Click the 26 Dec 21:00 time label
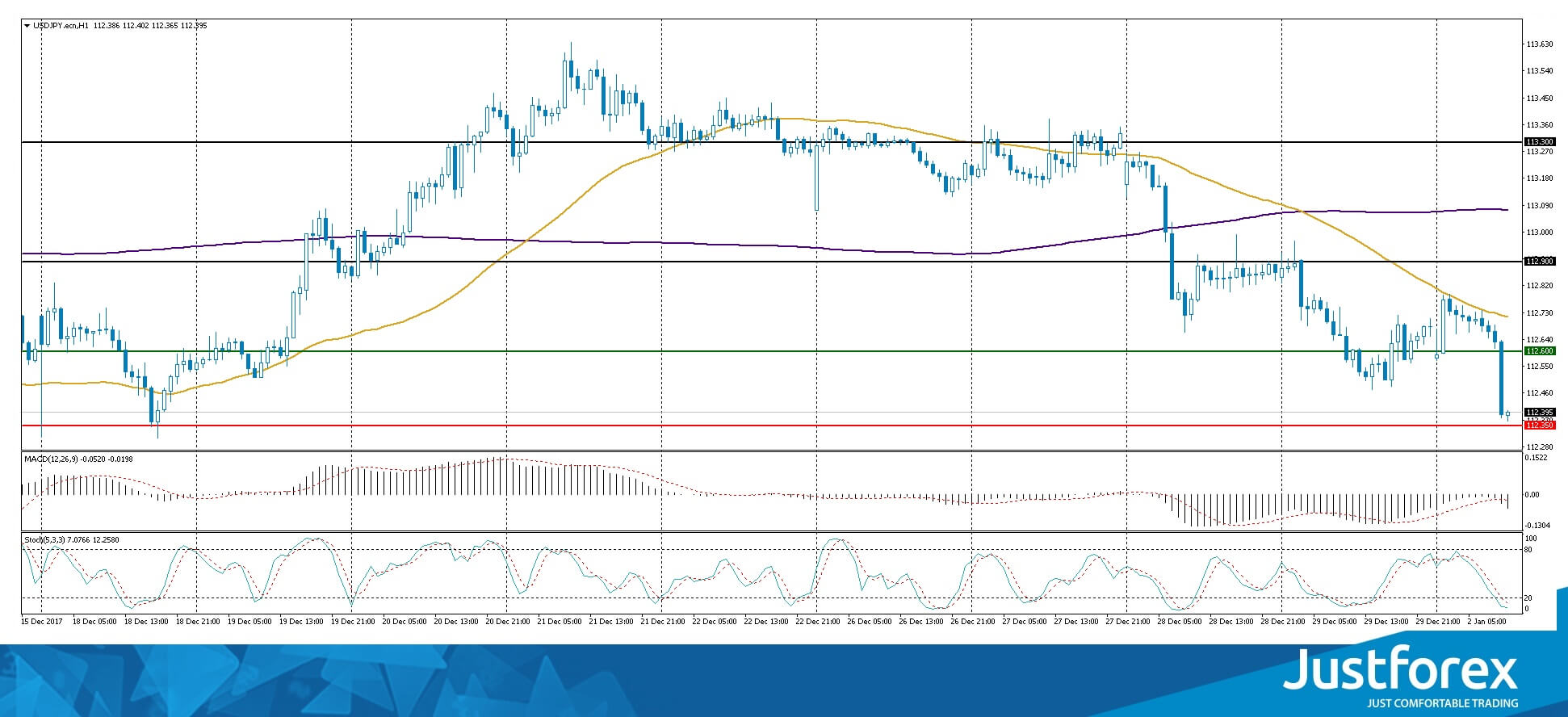Image resolution: width=1568 pixels, height=717 pixels. (974, 622)
